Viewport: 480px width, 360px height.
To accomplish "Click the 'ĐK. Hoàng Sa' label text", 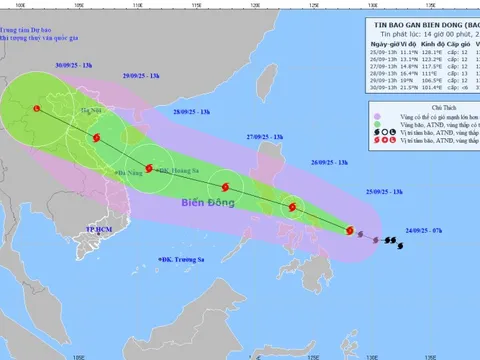I will click(179, 171).
